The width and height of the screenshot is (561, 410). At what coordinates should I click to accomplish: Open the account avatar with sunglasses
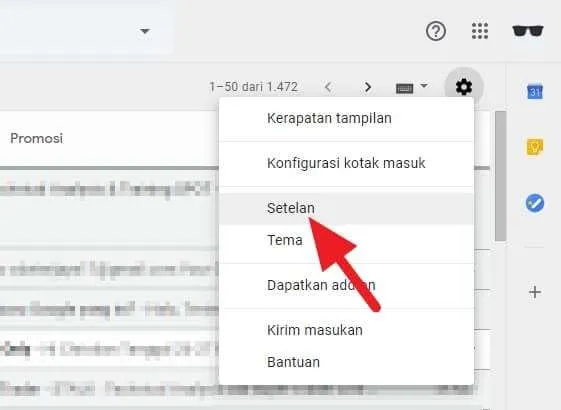pos(528,31)
